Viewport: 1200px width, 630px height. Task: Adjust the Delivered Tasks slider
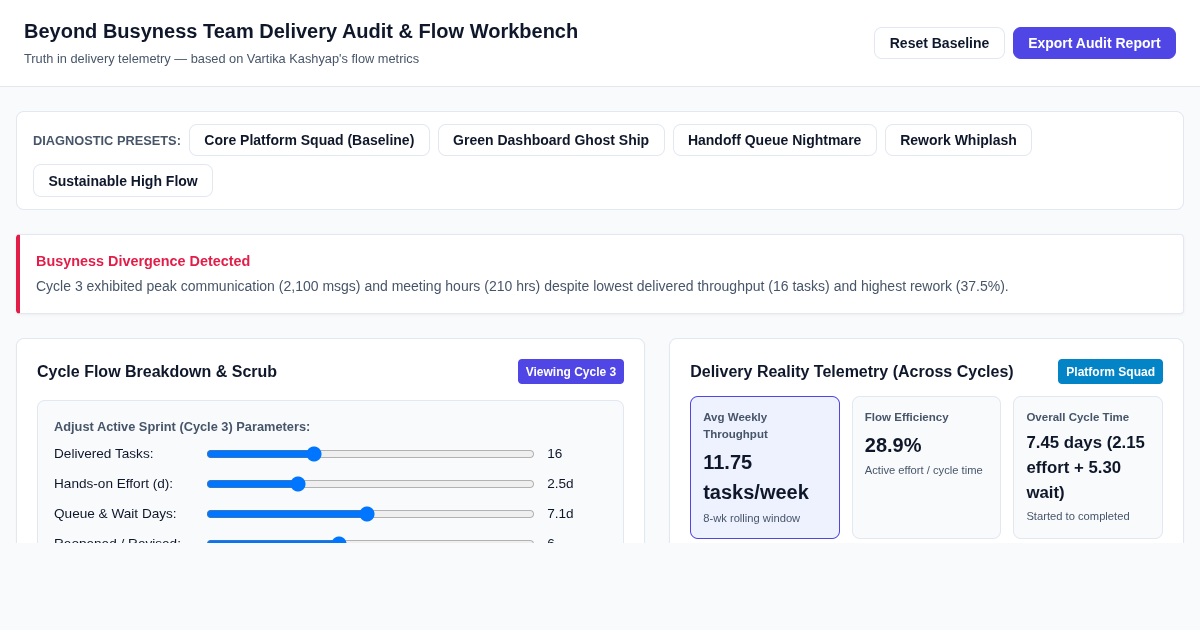tap(370, 454)
